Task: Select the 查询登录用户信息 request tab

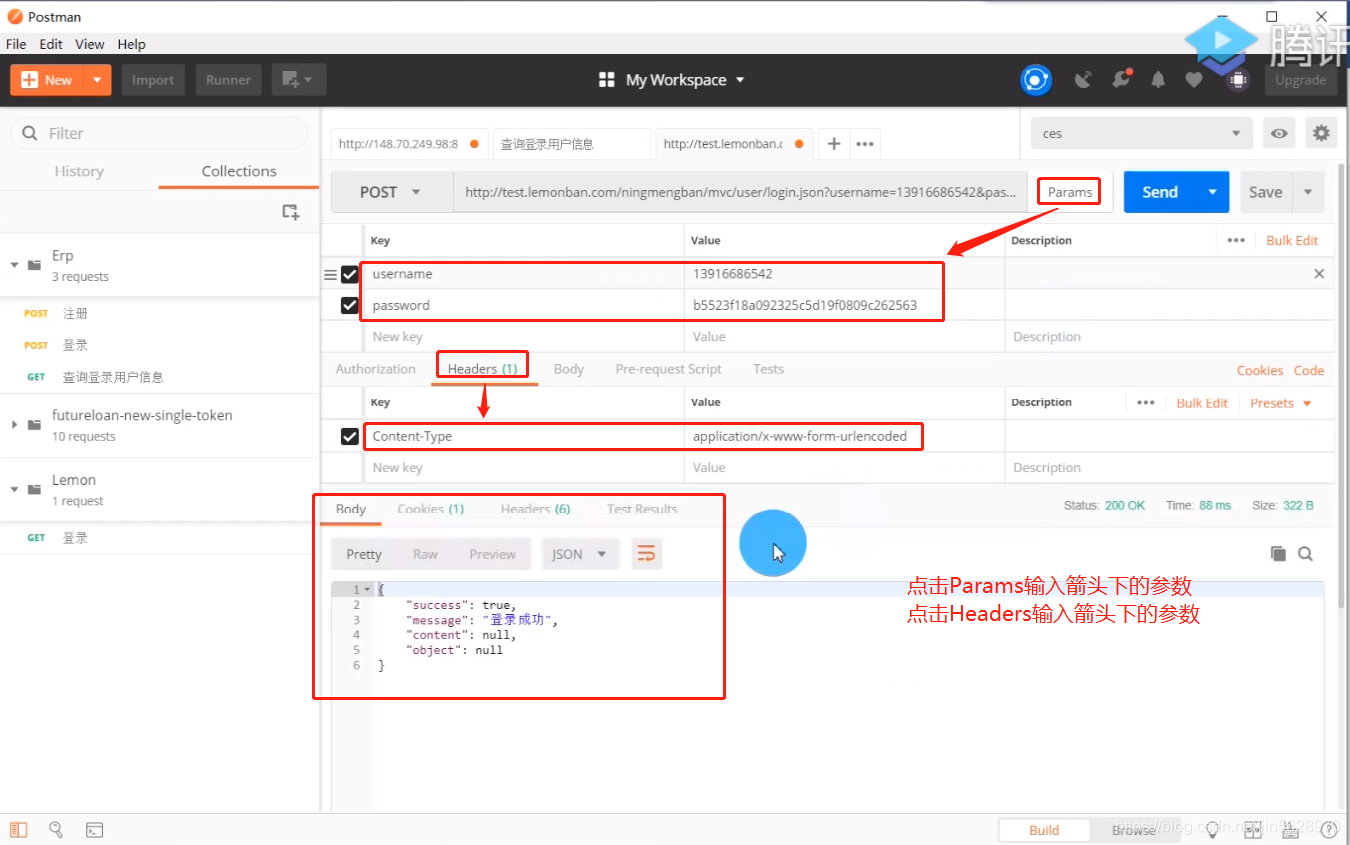Action: click(571, 144)
